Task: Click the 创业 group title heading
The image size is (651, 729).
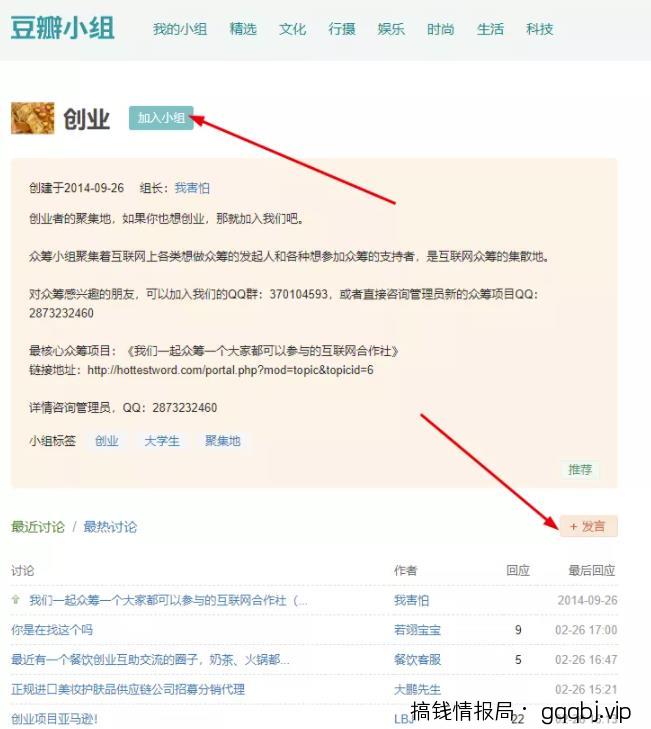Action: (x=86, y=119)
